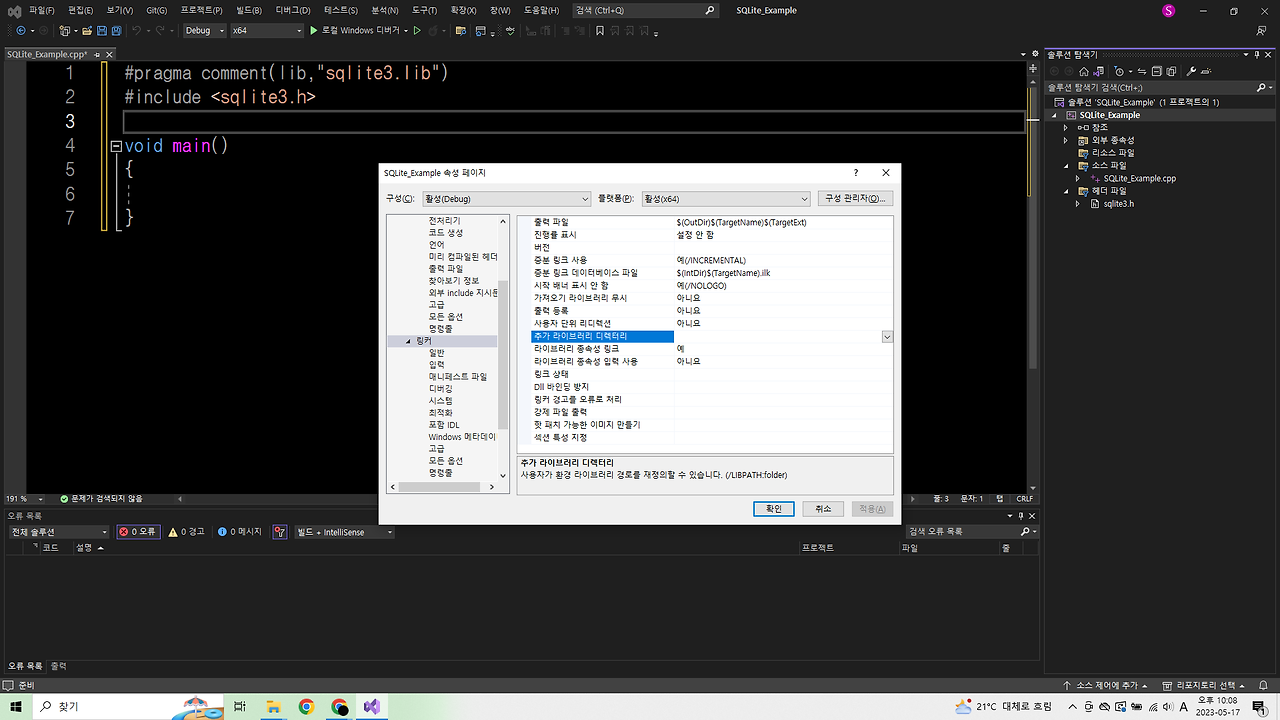Click the Properties wrench icon

point(1191,71)
